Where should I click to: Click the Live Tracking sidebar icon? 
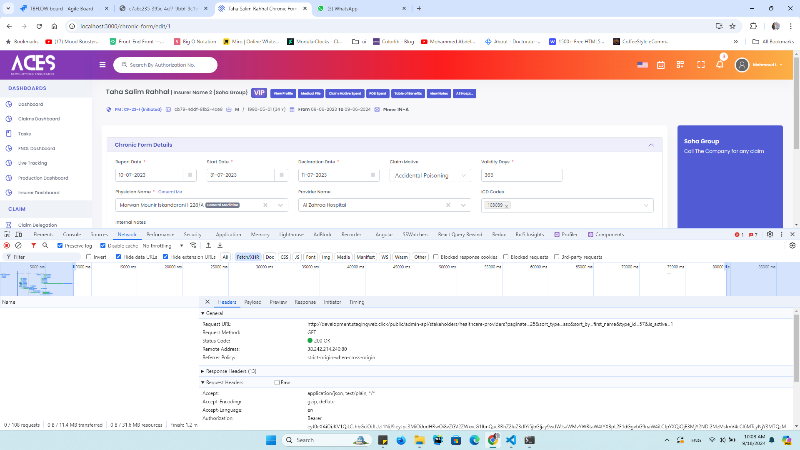point(8,162)
